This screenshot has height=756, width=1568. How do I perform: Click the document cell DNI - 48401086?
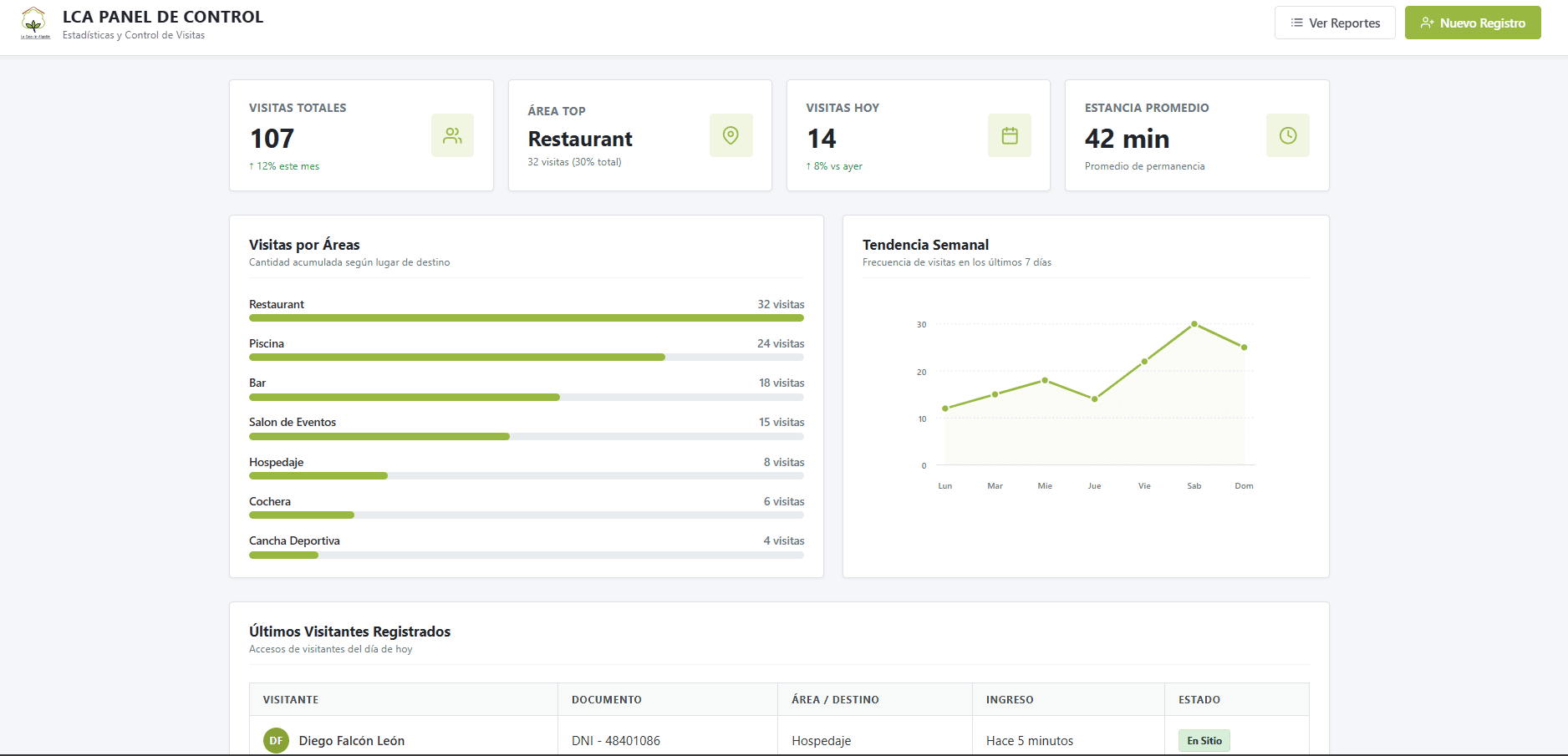(x=616, y=741)
